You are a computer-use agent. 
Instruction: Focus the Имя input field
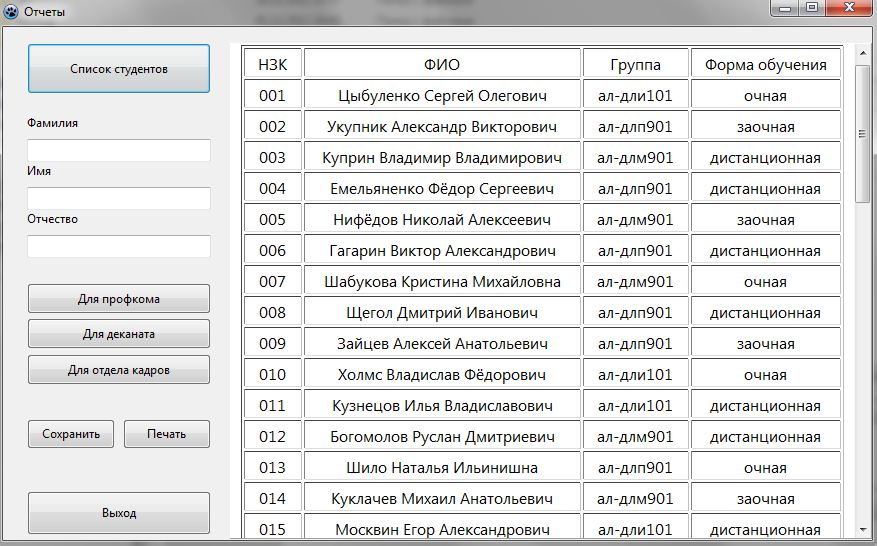click(x=119, y=199)
